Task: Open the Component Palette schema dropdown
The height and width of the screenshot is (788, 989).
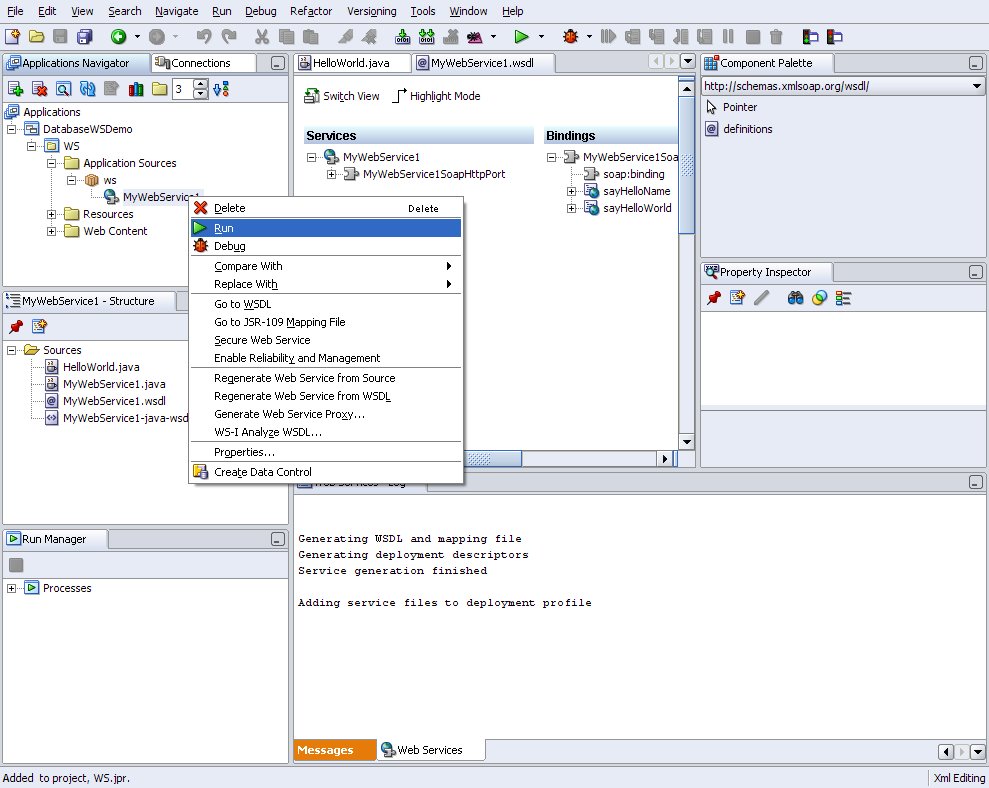Action: click(x=976, y=86)
